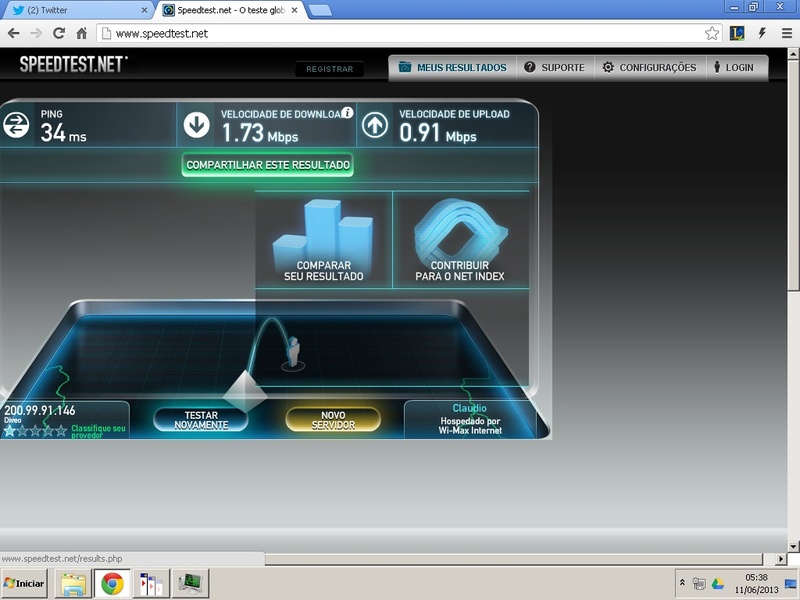The image size is (800, 600).
Task: Click the upload speed arrow icon
Action: [x=375, y=126]
